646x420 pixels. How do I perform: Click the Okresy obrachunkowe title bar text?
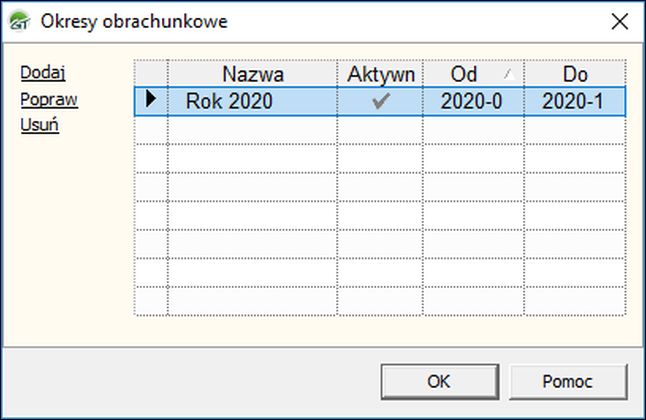[134, 21]
